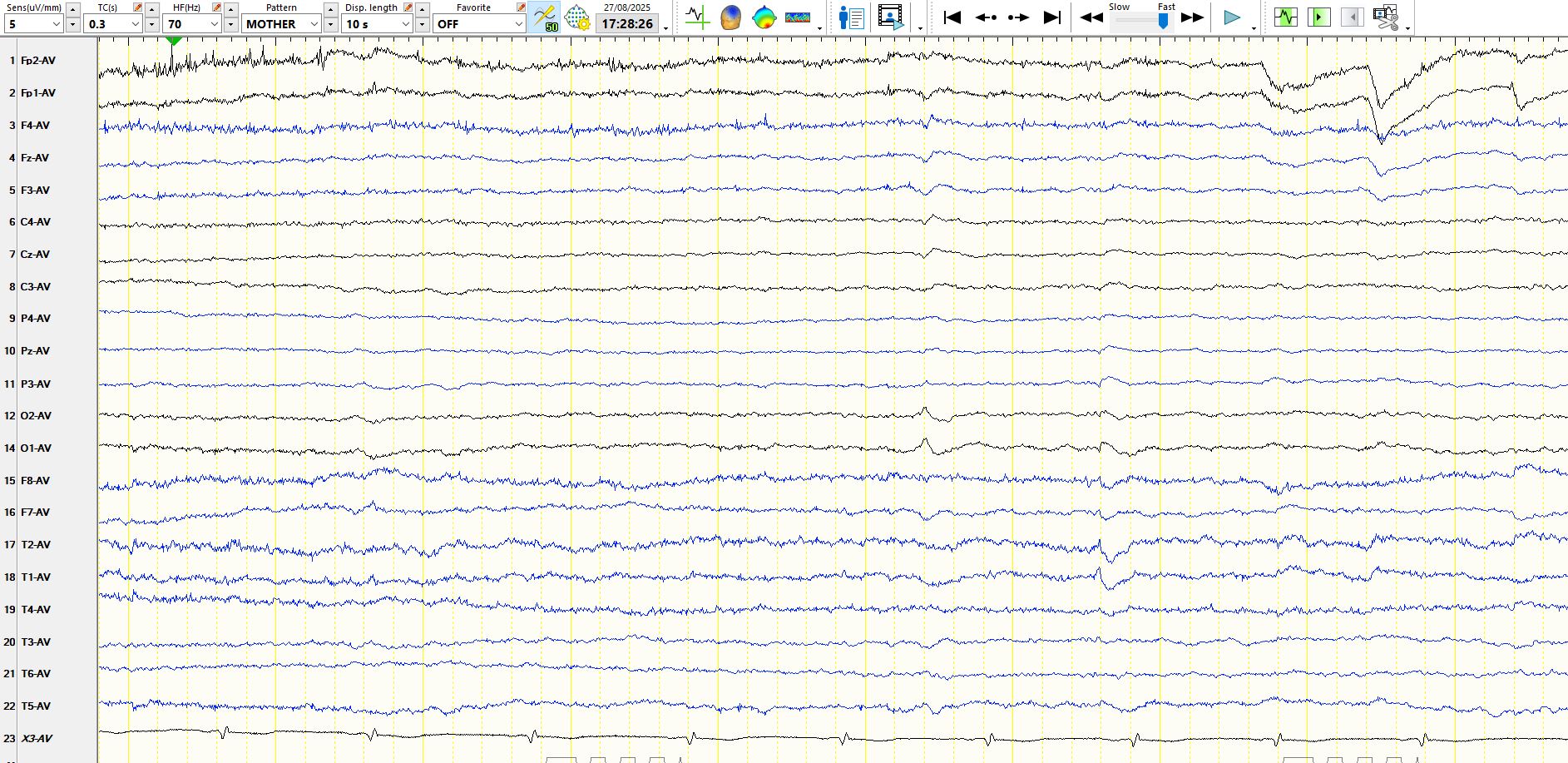Click the HF(Hz) up arrow
Image resolution: width=1568 pixels, height=763 pixels.
click(230, 9)
